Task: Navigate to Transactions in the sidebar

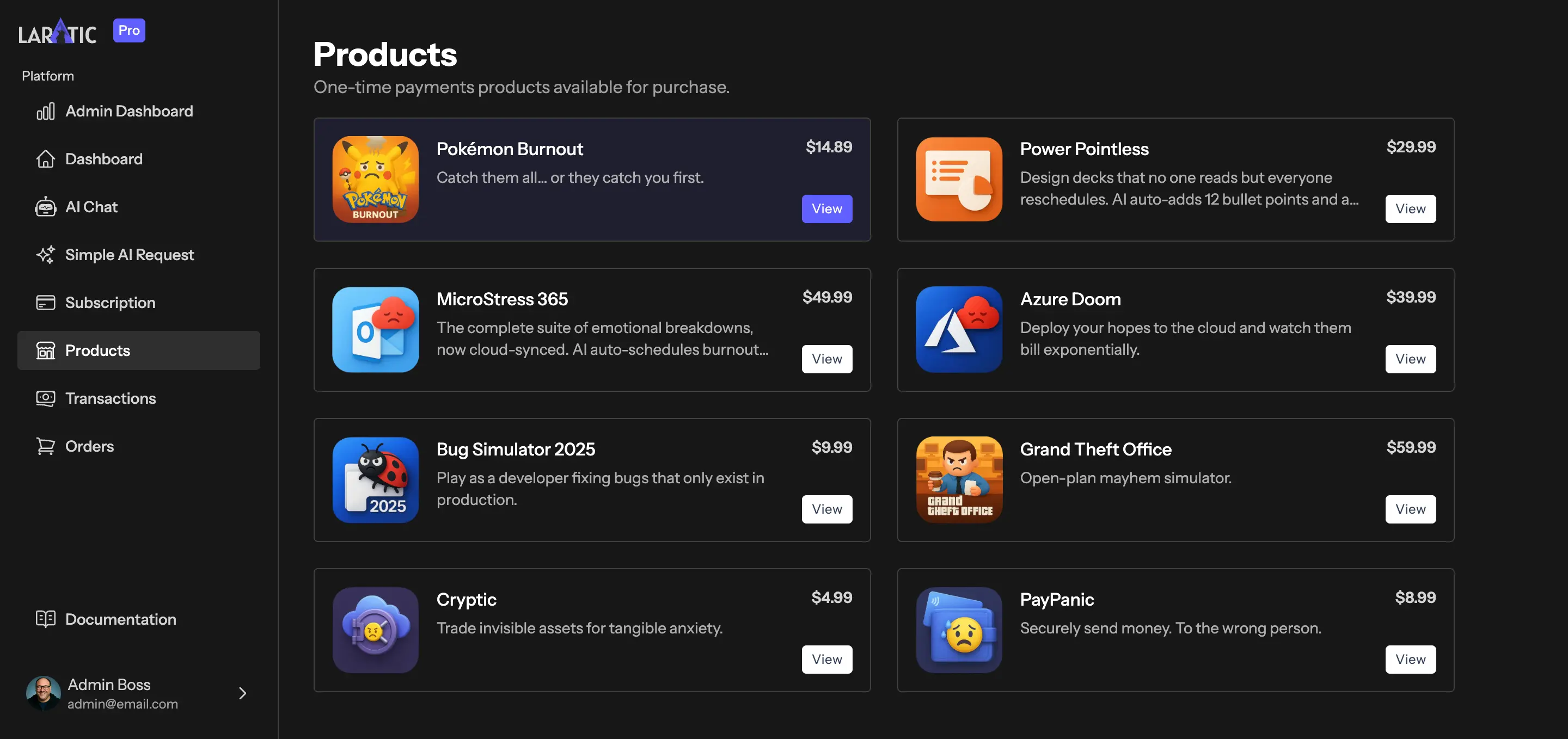Action: 110,398
